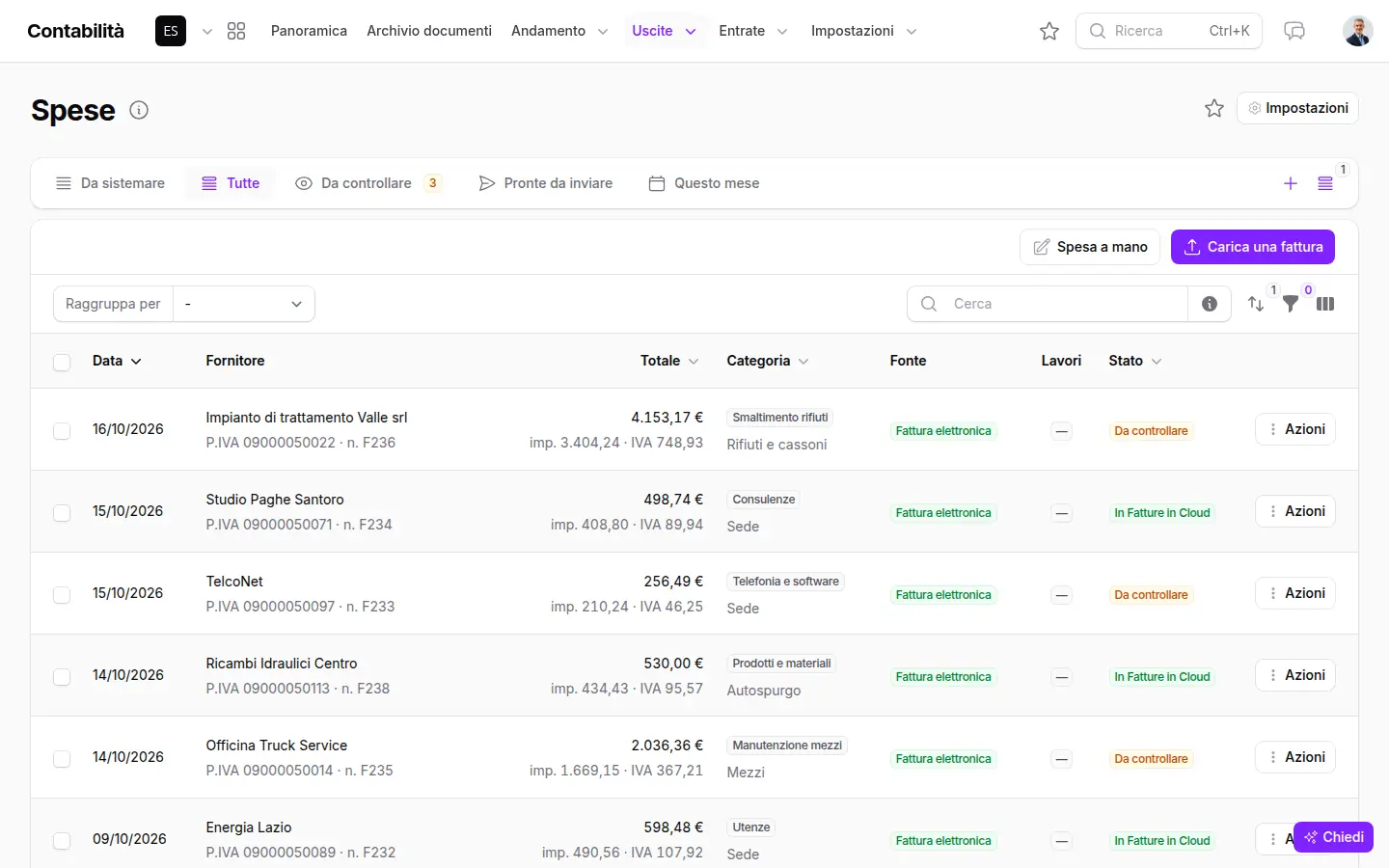Open the apps grid icon
The height and width of the screenshot is (868, 1389).
tap(236, 31)
